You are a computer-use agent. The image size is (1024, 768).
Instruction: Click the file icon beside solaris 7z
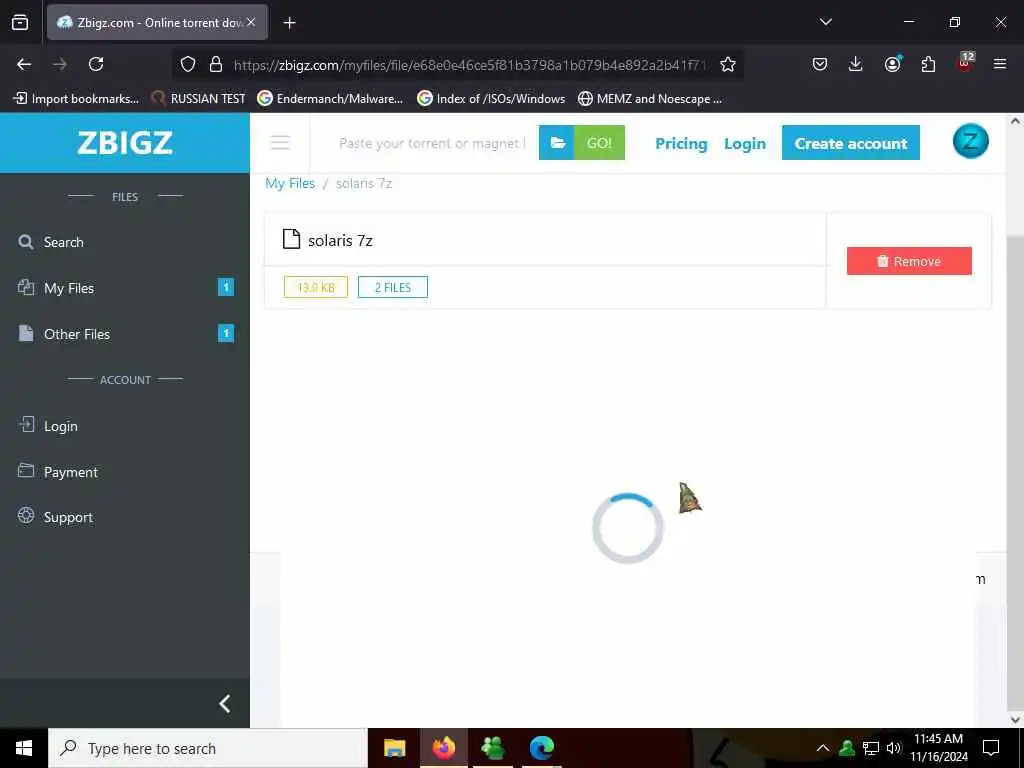coord(291,240)
